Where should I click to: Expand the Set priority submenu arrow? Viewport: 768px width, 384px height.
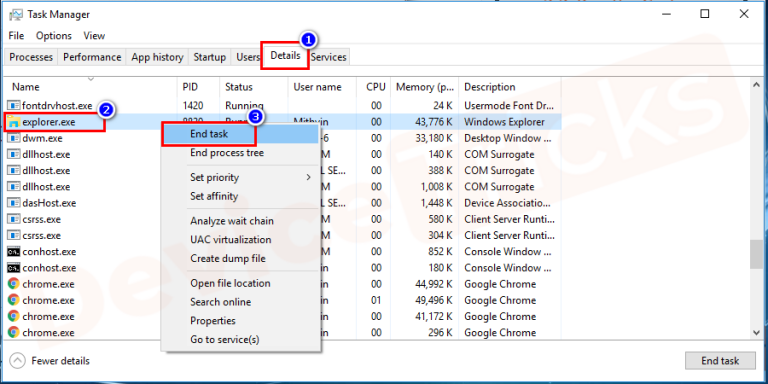tap(309, 177)
